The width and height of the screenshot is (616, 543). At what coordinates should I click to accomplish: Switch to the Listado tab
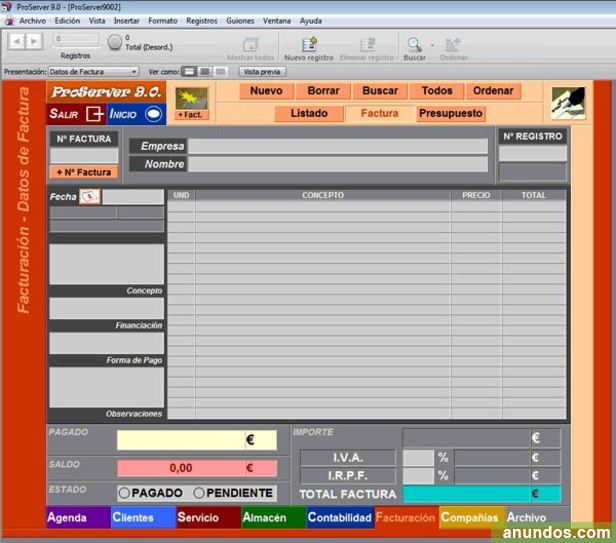(x=309, y=114)
